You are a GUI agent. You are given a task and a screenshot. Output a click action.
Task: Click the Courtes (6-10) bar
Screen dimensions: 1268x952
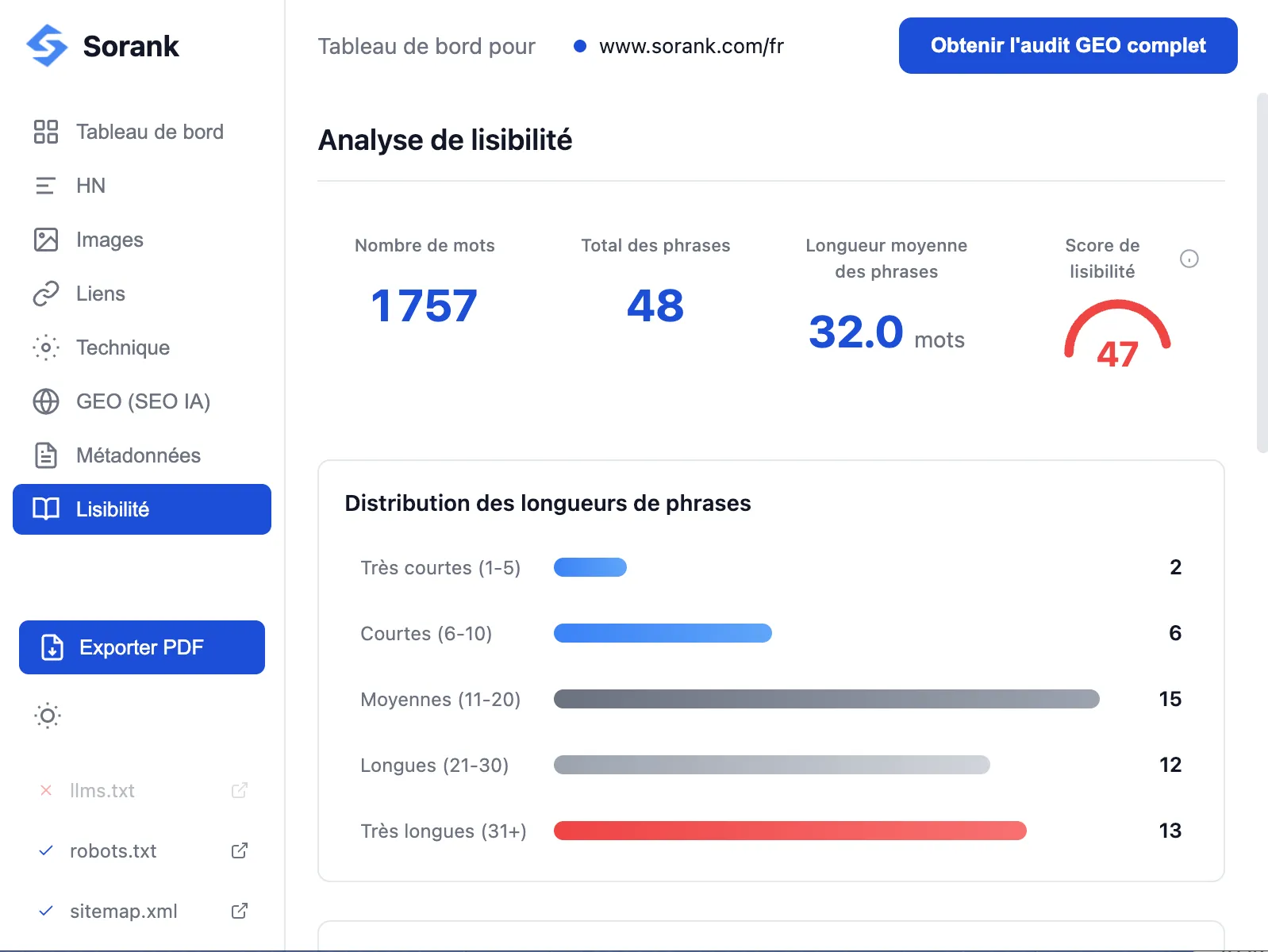(663, 633)
